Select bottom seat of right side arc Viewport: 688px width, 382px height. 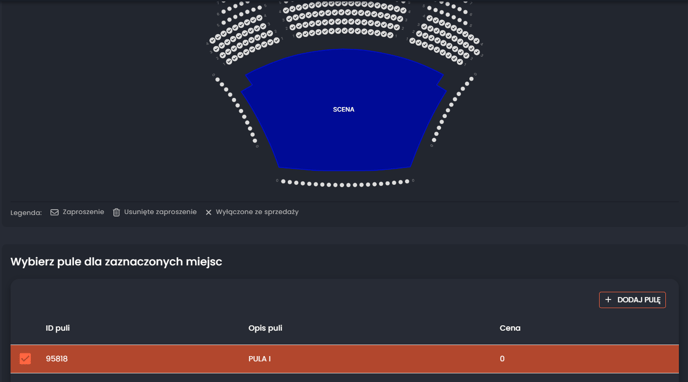pyautogui.click(x=434, y=140)
